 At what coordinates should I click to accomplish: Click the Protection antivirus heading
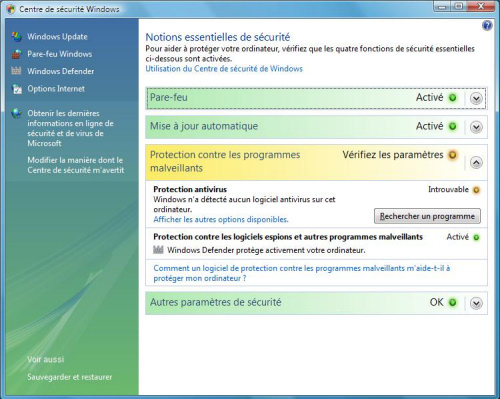190,189
